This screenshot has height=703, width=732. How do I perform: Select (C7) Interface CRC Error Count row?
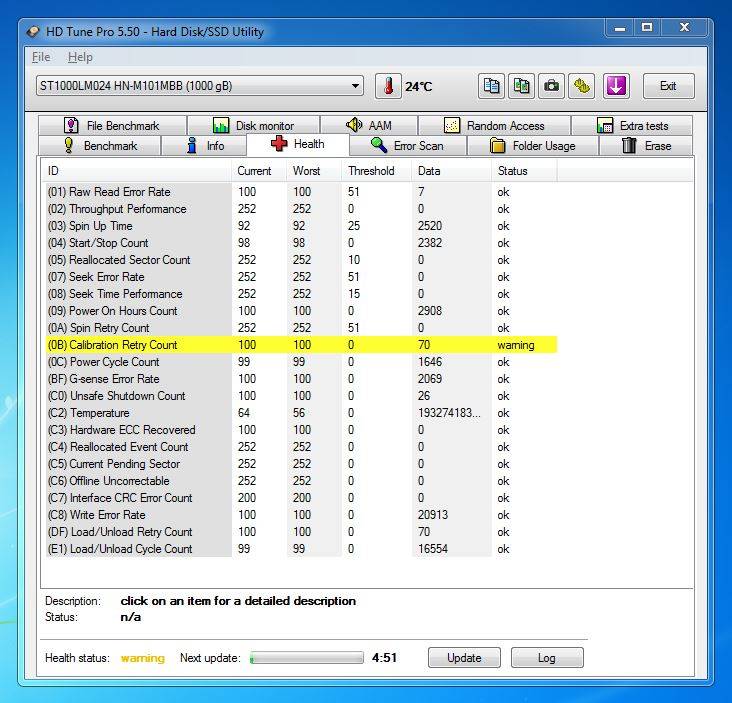point(301,498)
